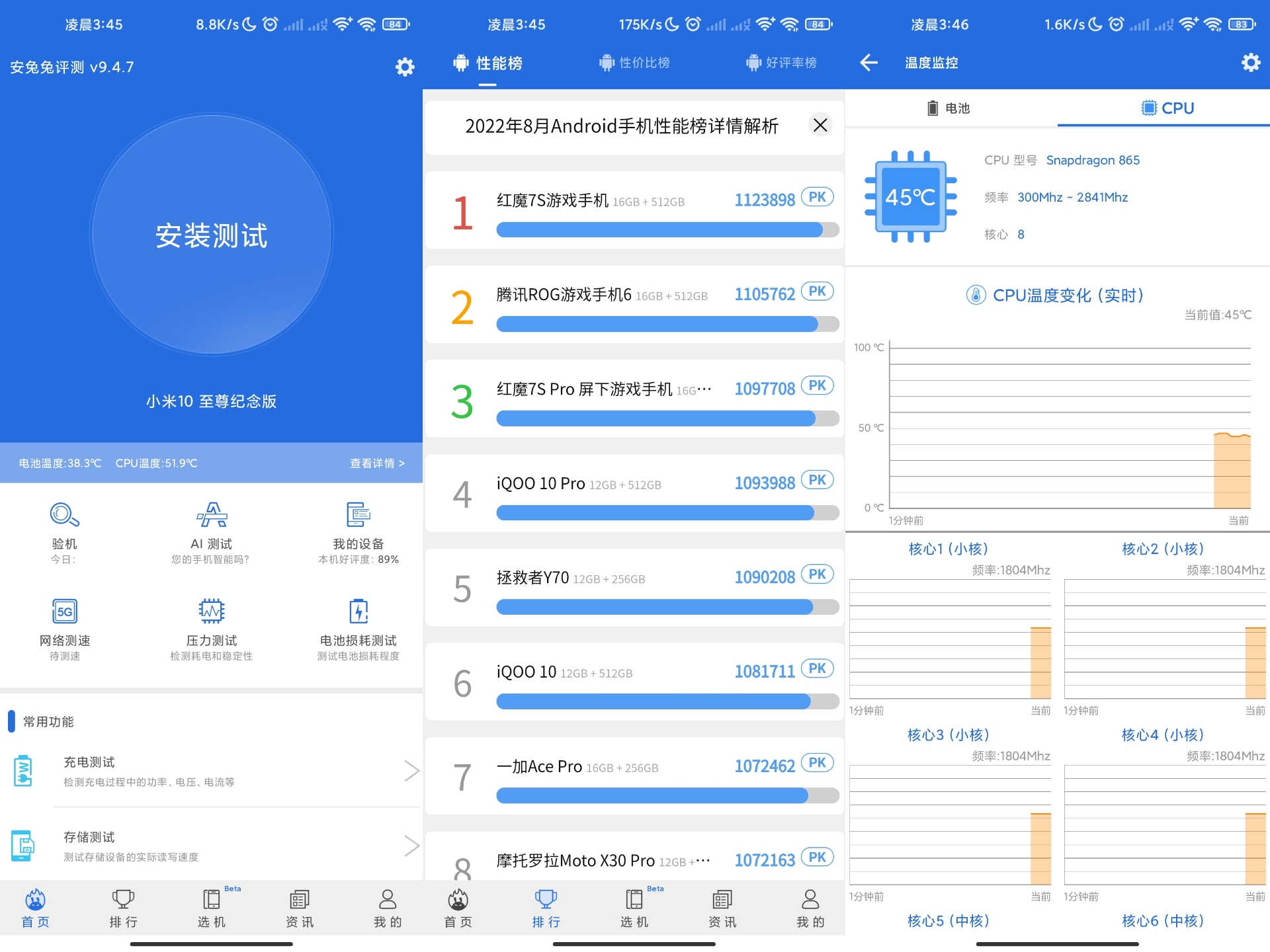Image resolution: width=1270 pixels, height=952 pixels.
Task: Open score 1123898 of 红魔7S
Action: [x=765, y=200]
